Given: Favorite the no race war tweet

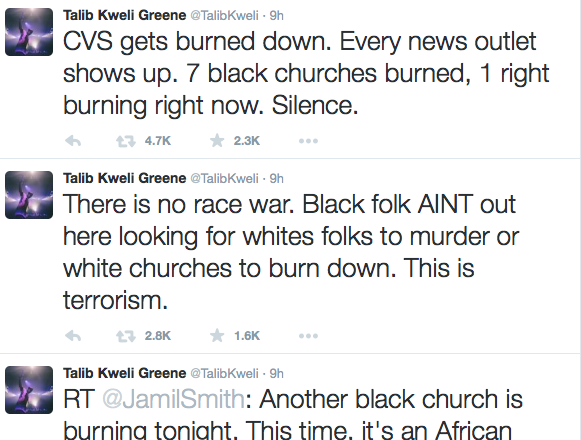Looking at the screenshot, I should coord(217,335).
